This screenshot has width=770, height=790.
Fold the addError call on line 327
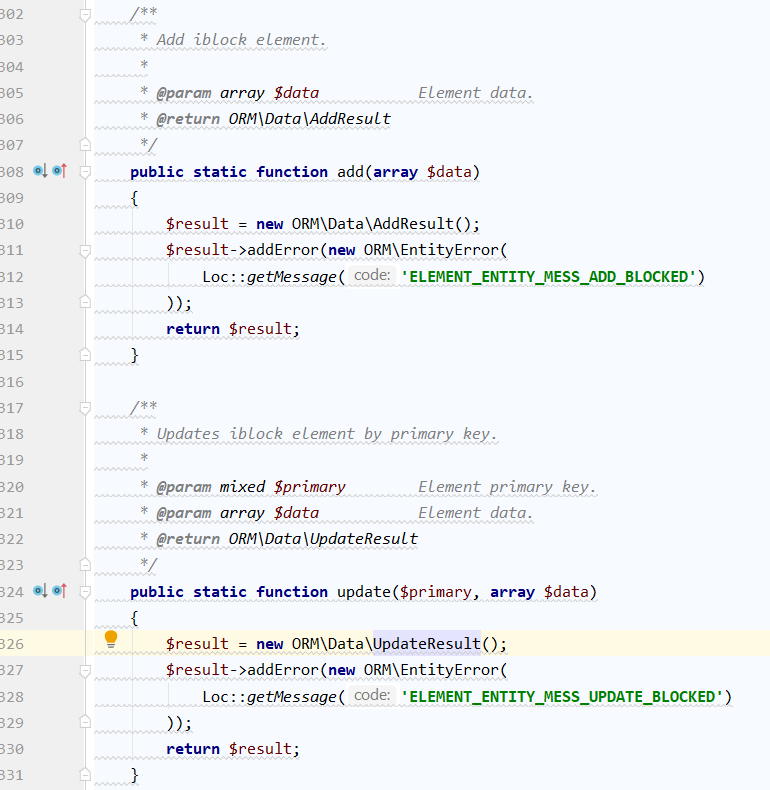point(85,670)
